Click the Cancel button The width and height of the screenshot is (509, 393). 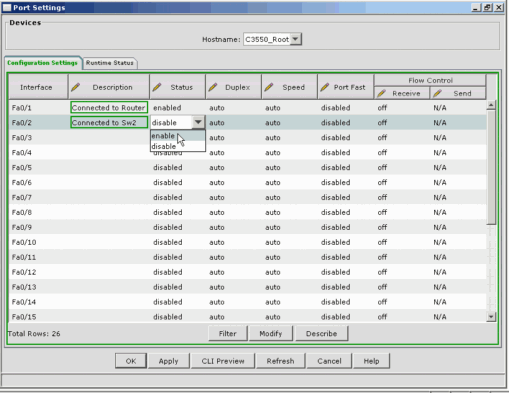coord(329,361)
